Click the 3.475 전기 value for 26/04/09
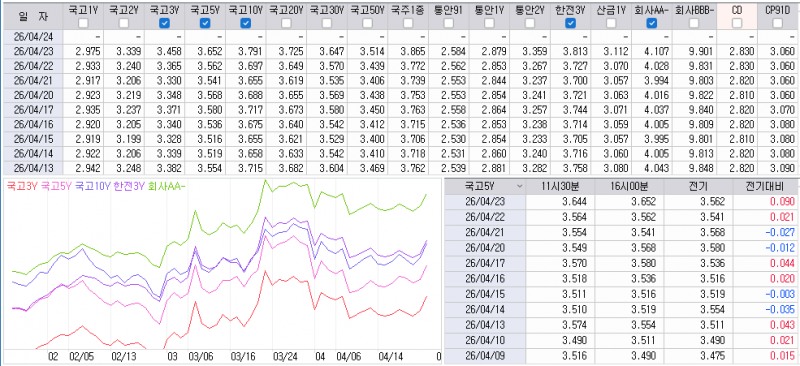800x366 pixels. [x=713, y=355]
